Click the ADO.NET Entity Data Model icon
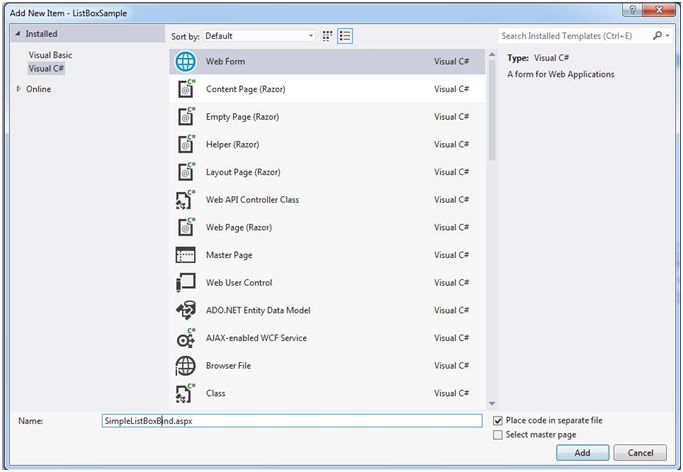Viewport: 683px width, 472px height. tap(186, 310)
